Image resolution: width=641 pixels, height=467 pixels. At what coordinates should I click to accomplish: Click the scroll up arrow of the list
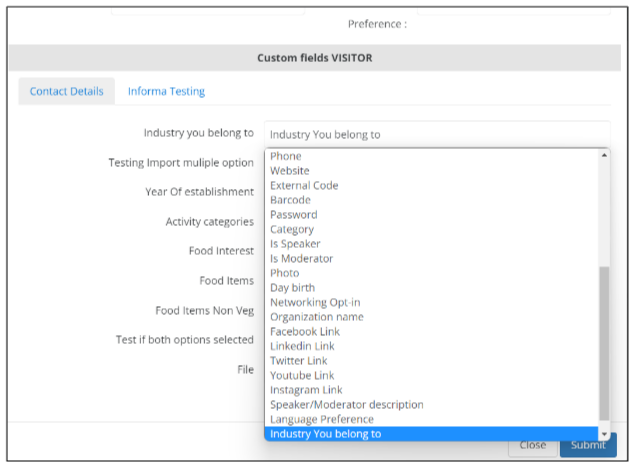click(x=604, y=155)
